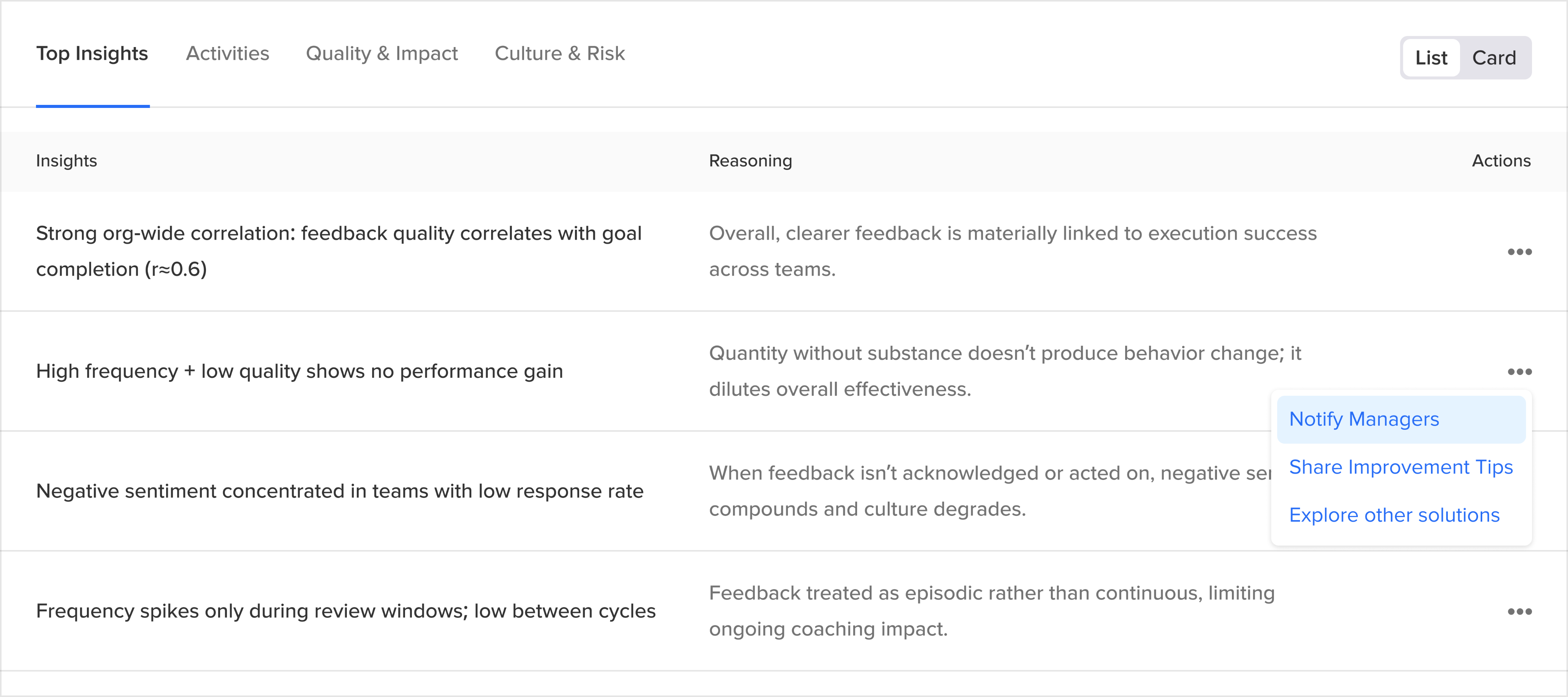
Task: Select high frequency low quality insight
Action: 299,371
